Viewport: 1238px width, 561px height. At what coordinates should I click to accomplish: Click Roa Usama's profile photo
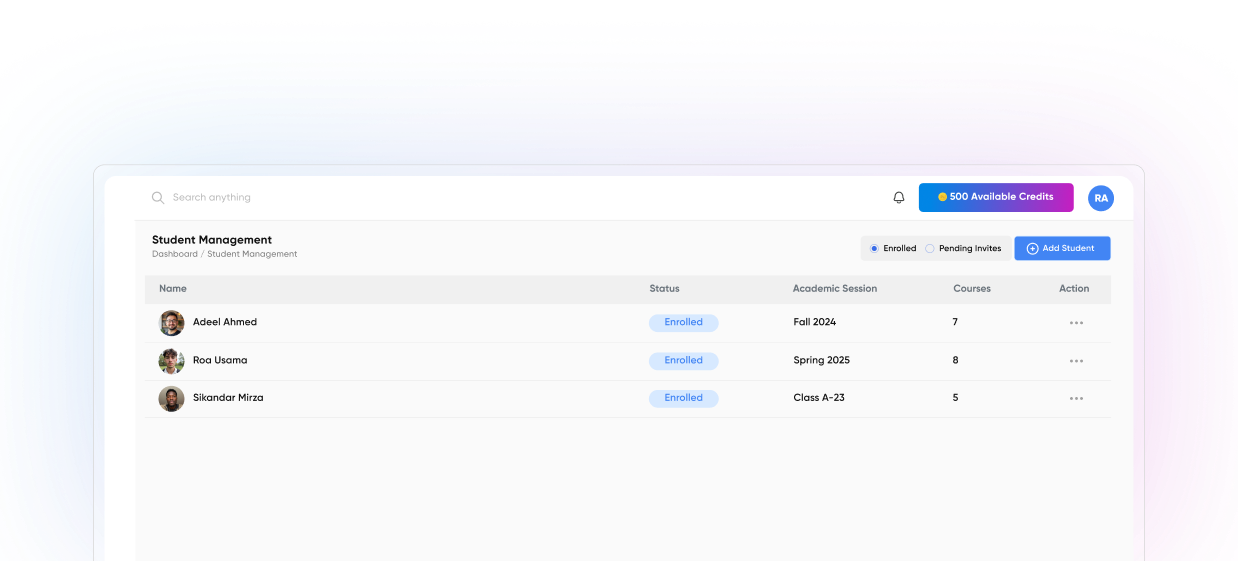(x=172, y=361)
